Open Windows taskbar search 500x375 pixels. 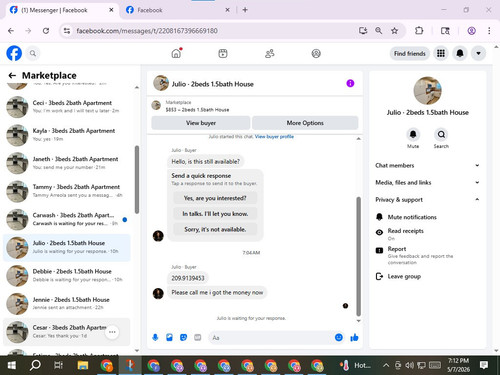[35, 365]
